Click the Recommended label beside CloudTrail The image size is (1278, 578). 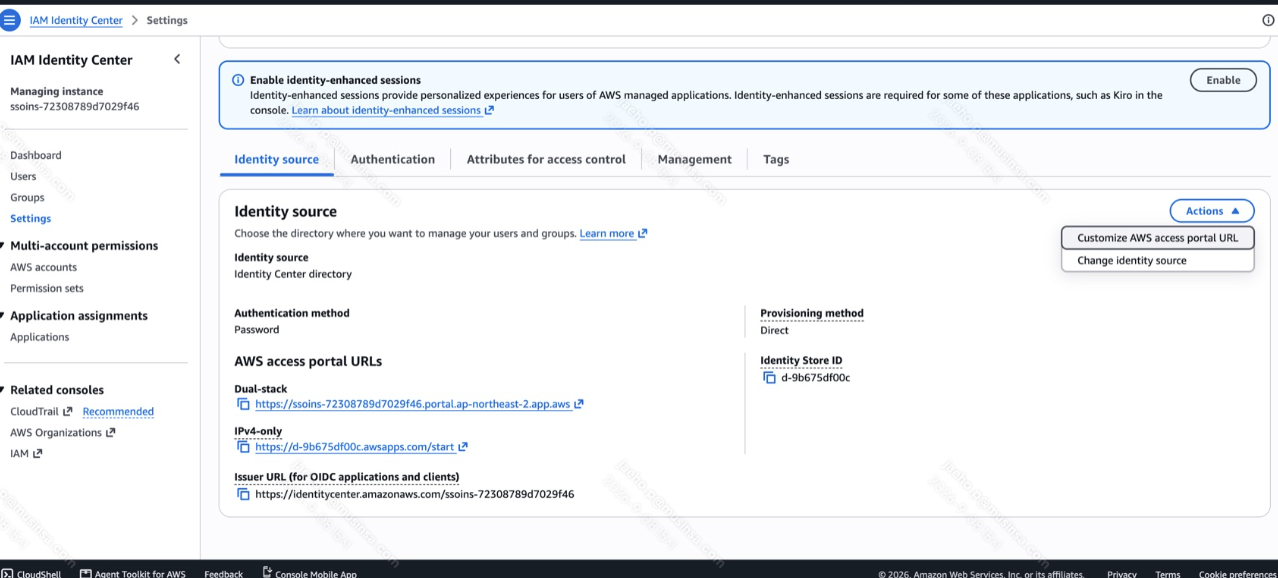118,411
